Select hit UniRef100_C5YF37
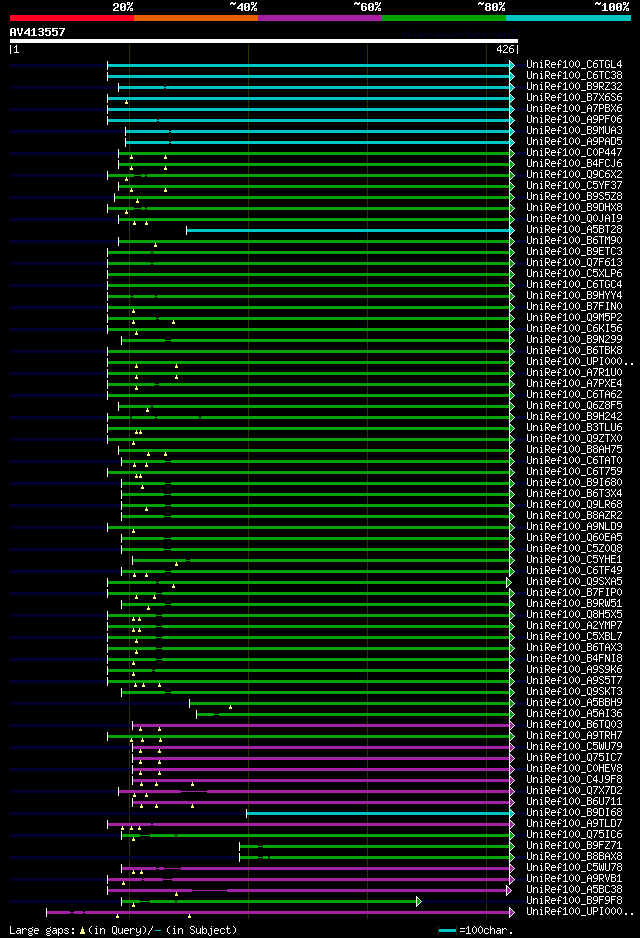Image resolution: width=640 pixels, height=938 pixels. point(574,185)
